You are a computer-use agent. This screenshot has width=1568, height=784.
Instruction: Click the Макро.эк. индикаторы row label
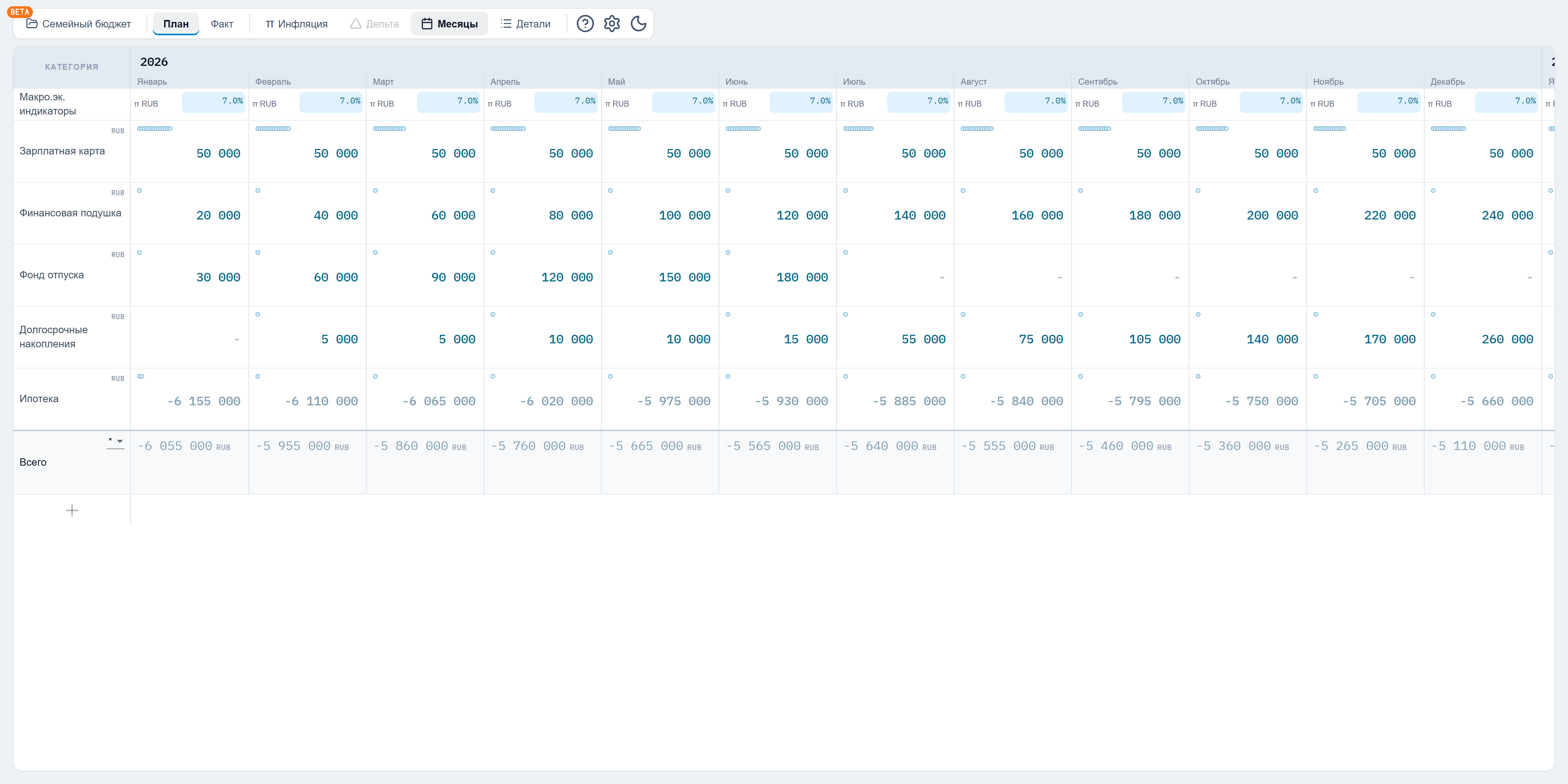click(x=47, y=104)
